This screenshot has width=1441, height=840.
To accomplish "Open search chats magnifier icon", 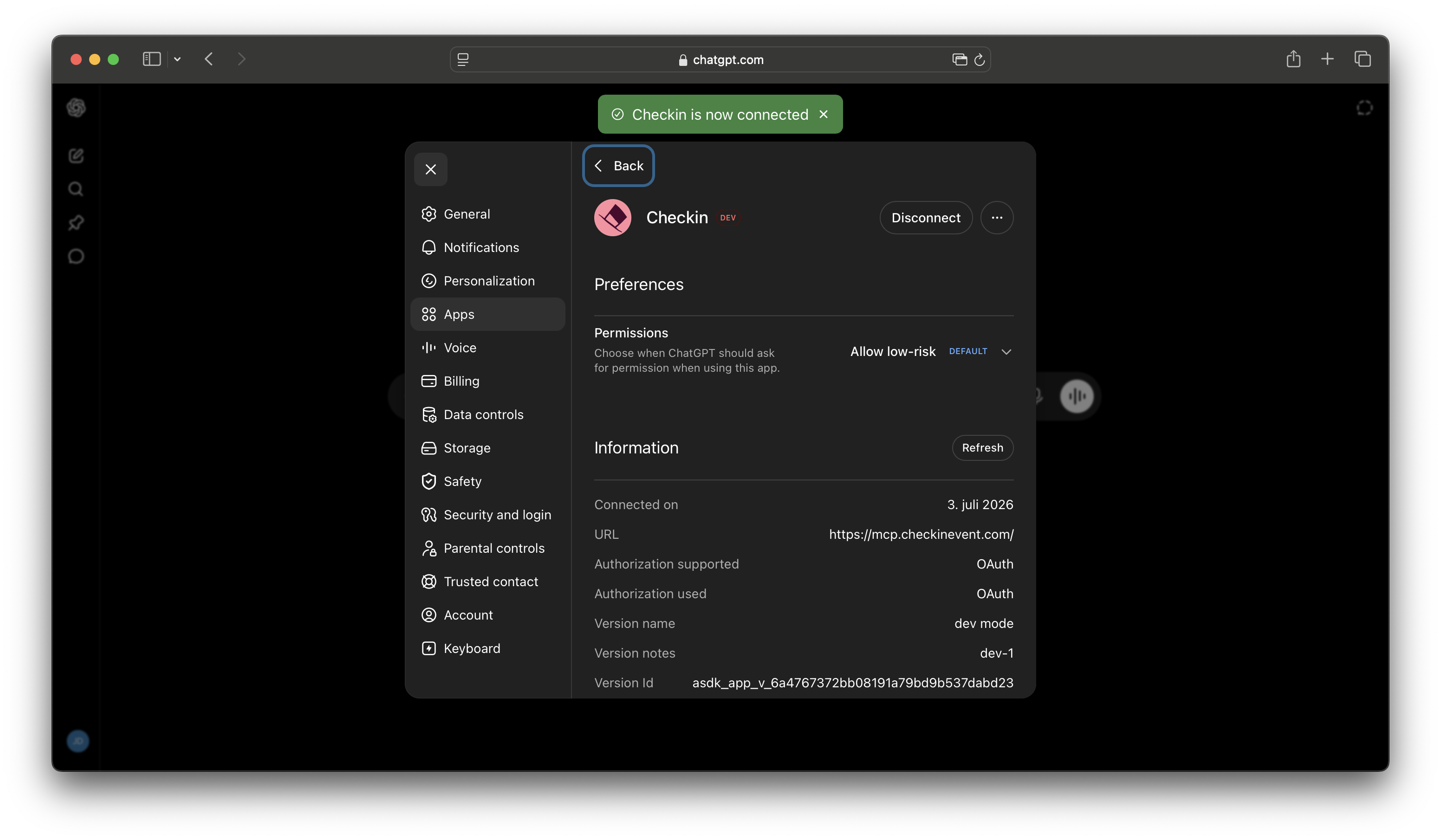I will 76,189.
